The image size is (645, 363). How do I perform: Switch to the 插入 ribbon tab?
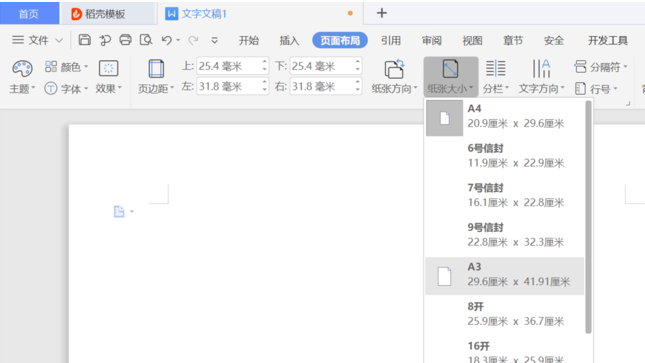pyautogui.click(x=289, y=40)
